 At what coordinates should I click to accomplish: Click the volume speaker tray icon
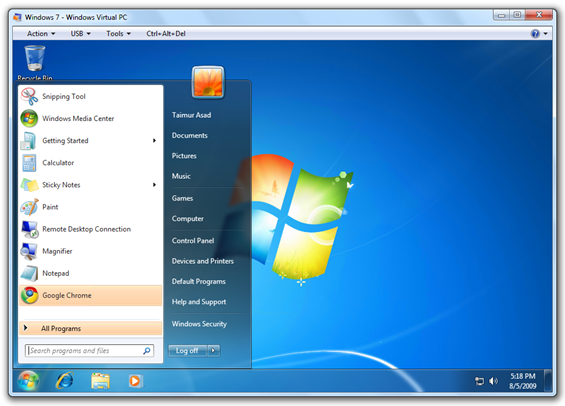493,381
